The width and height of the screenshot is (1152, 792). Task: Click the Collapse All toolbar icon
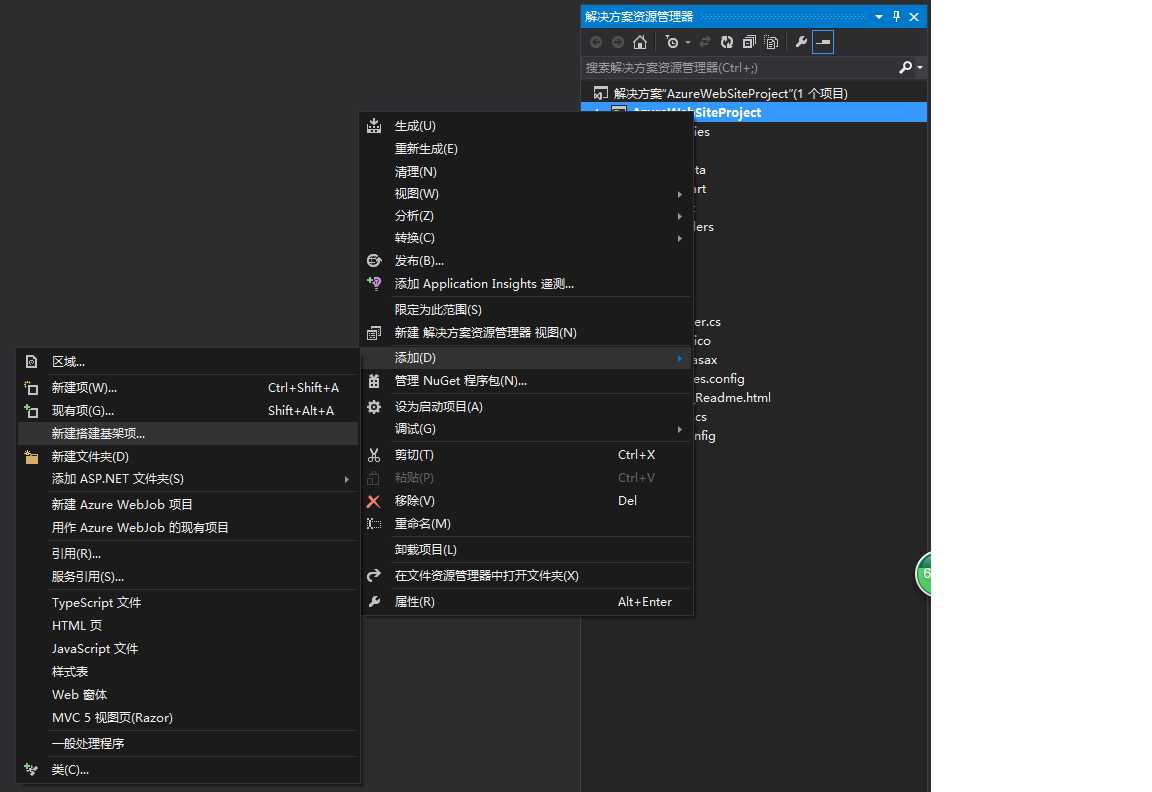[x=749, y=42]
